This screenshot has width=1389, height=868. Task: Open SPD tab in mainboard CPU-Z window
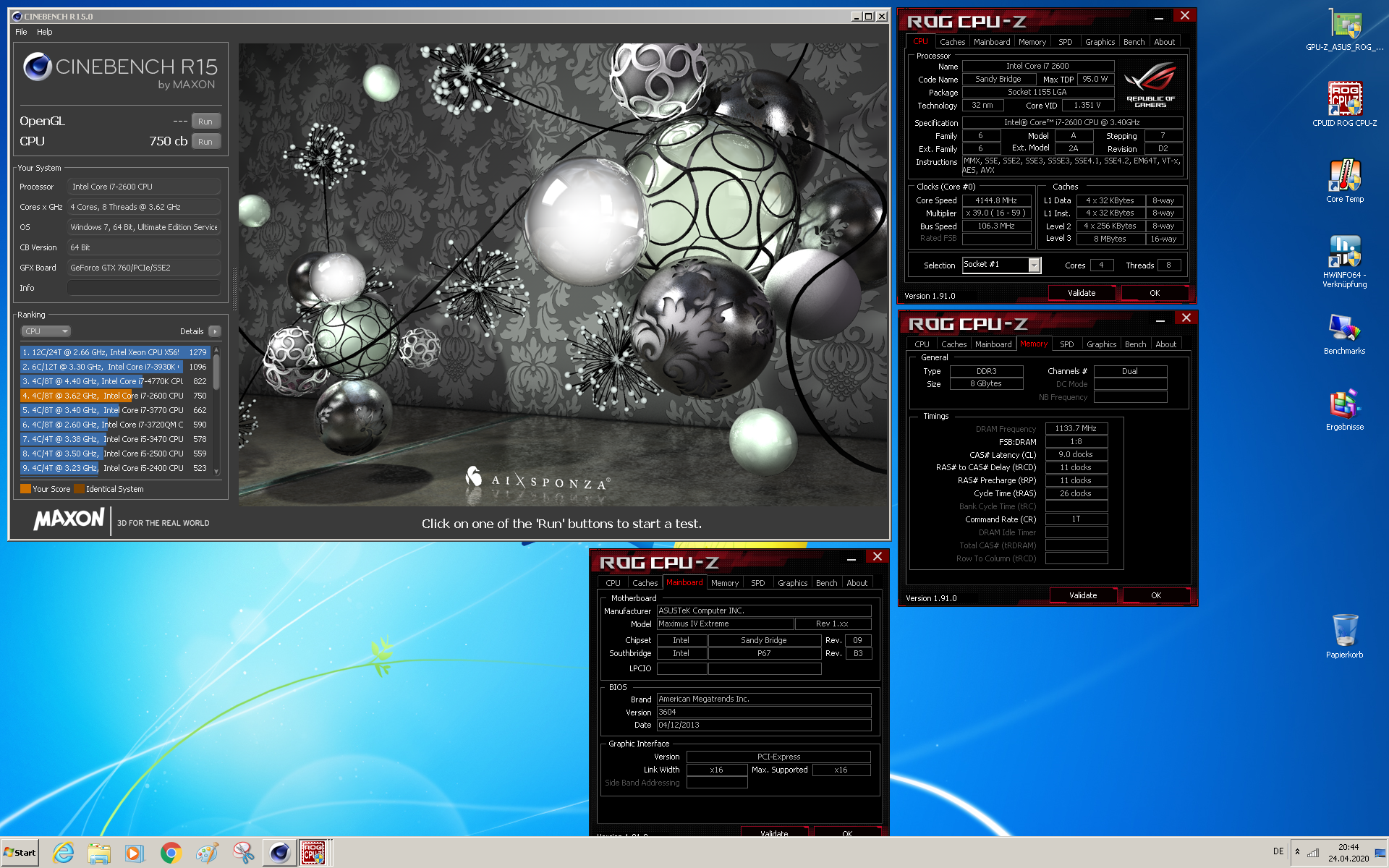[x=757, y=583]
